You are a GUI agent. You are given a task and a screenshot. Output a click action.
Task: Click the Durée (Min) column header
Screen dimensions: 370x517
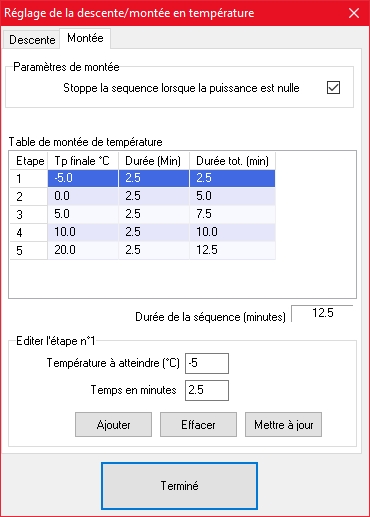(x=154, y=161)
